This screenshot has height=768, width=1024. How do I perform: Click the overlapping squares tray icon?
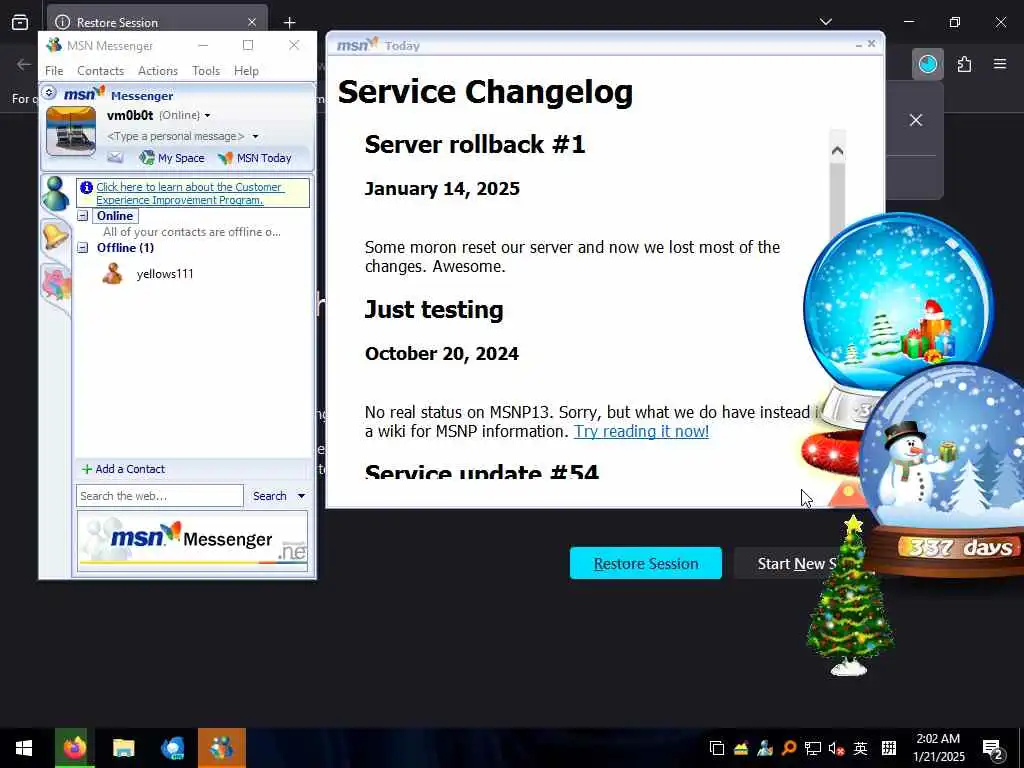click(716, 748)
